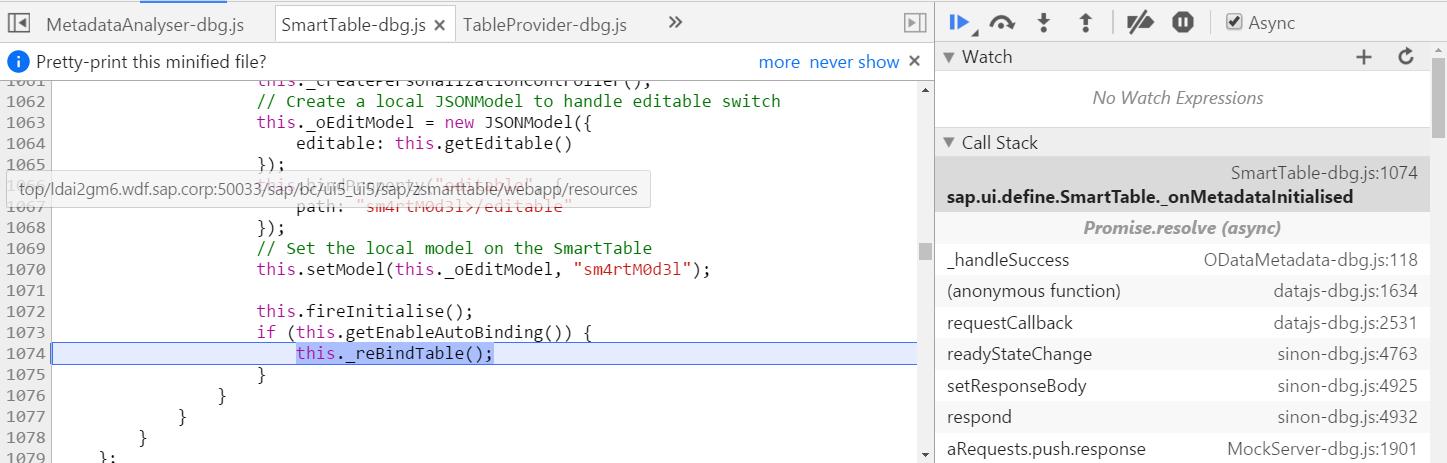Toggle the file navigator sidebar icon
This screenshot has height=463, width=1447.
(x=18, y=22)
